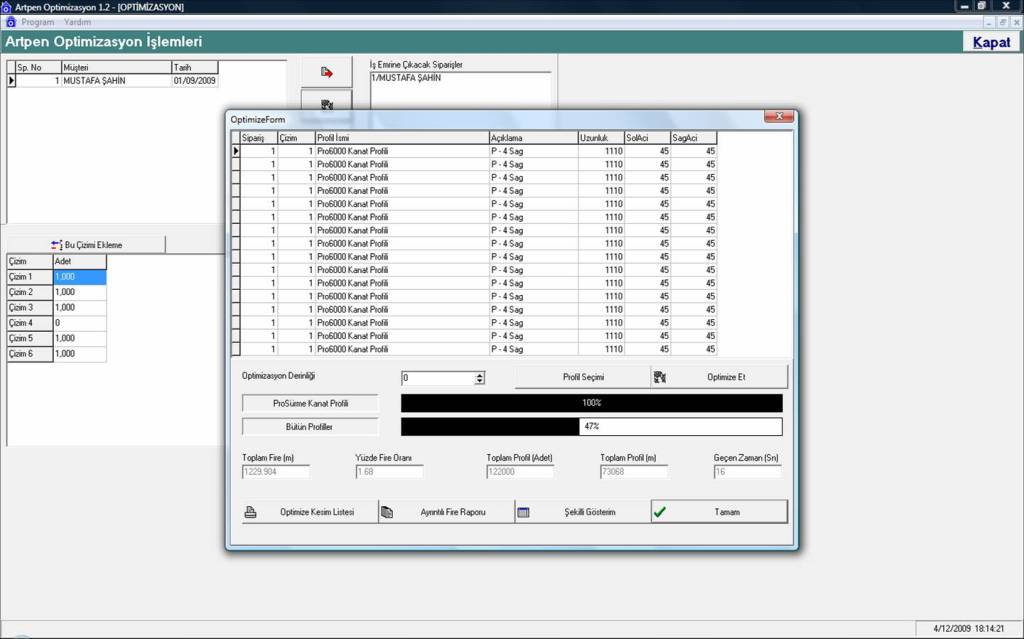The height and width of the screenshot is (639, 1024).
Task: Click the Şekilli Gösterim window icon
Action: [523, 511]
